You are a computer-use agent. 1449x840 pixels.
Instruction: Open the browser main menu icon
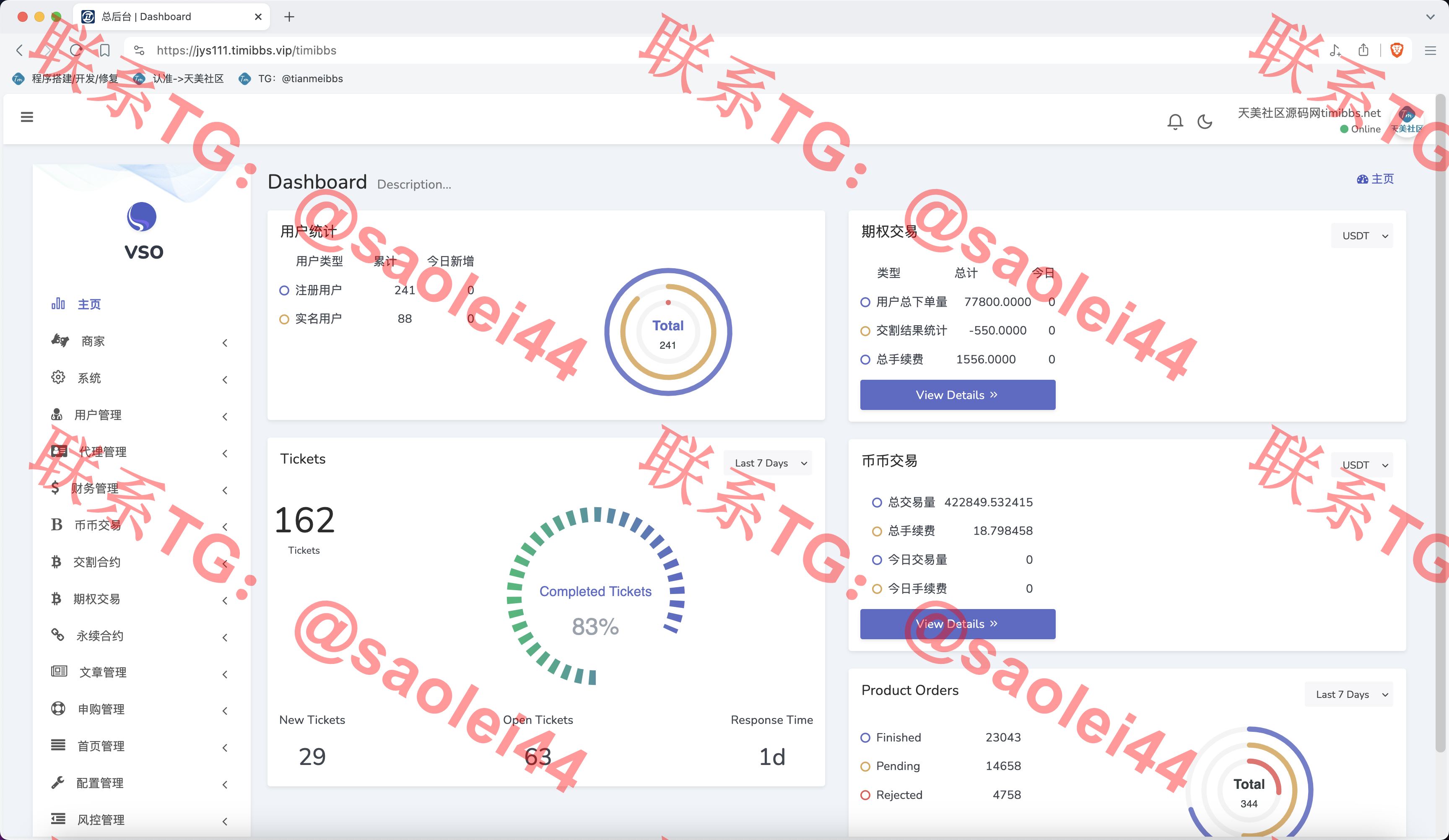pos(1431,51)
